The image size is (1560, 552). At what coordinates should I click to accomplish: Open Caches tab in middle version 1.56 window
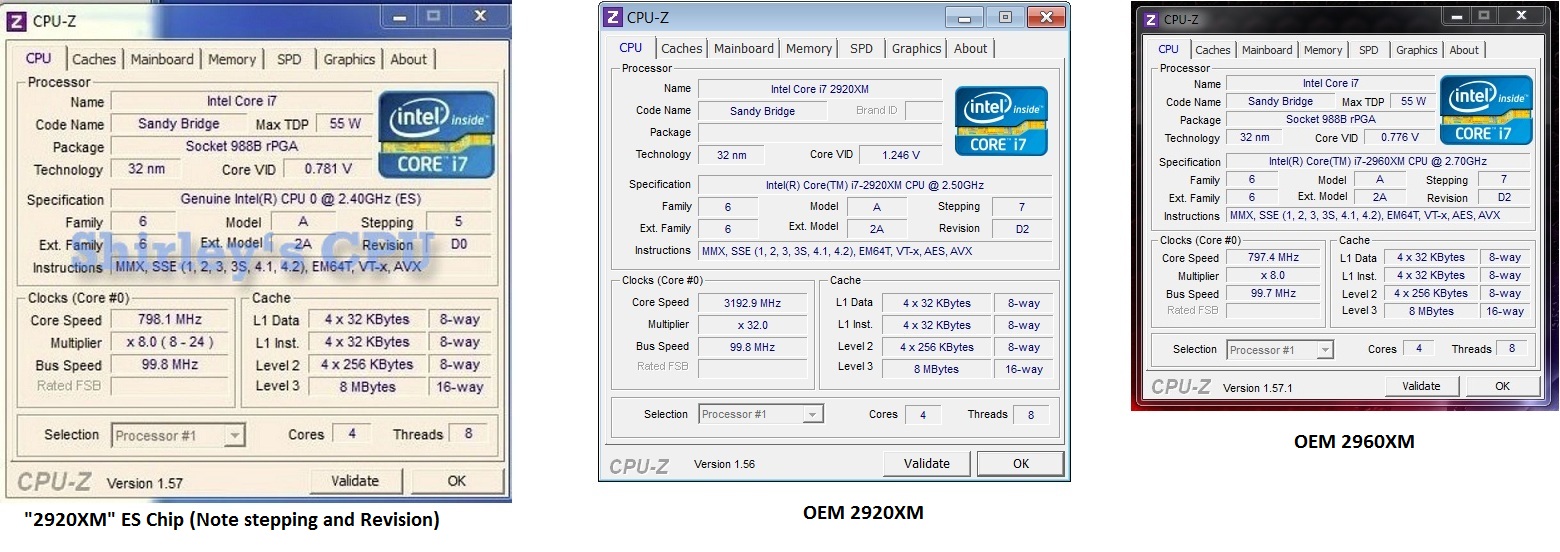click(x=682, y=48)
